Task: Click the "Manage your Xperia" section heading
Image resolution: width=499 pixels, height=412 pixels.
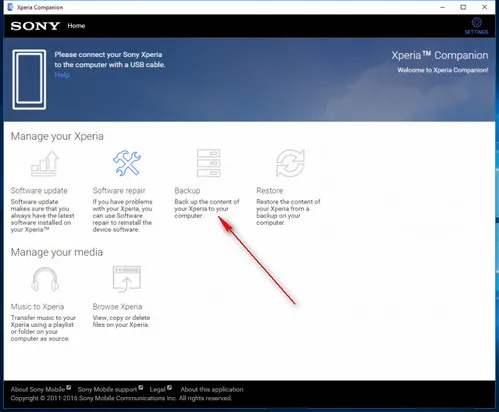Action: point(57,136)
